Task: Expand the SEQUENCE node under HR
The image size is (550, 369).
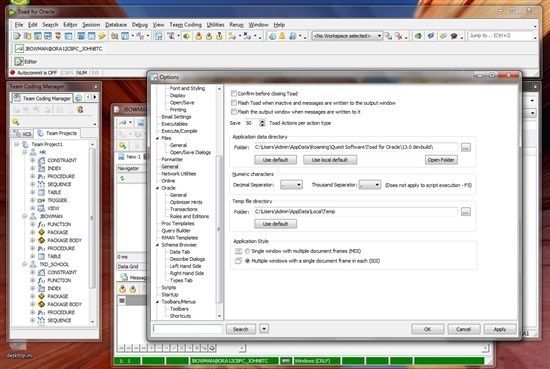Action: point(32,184)
